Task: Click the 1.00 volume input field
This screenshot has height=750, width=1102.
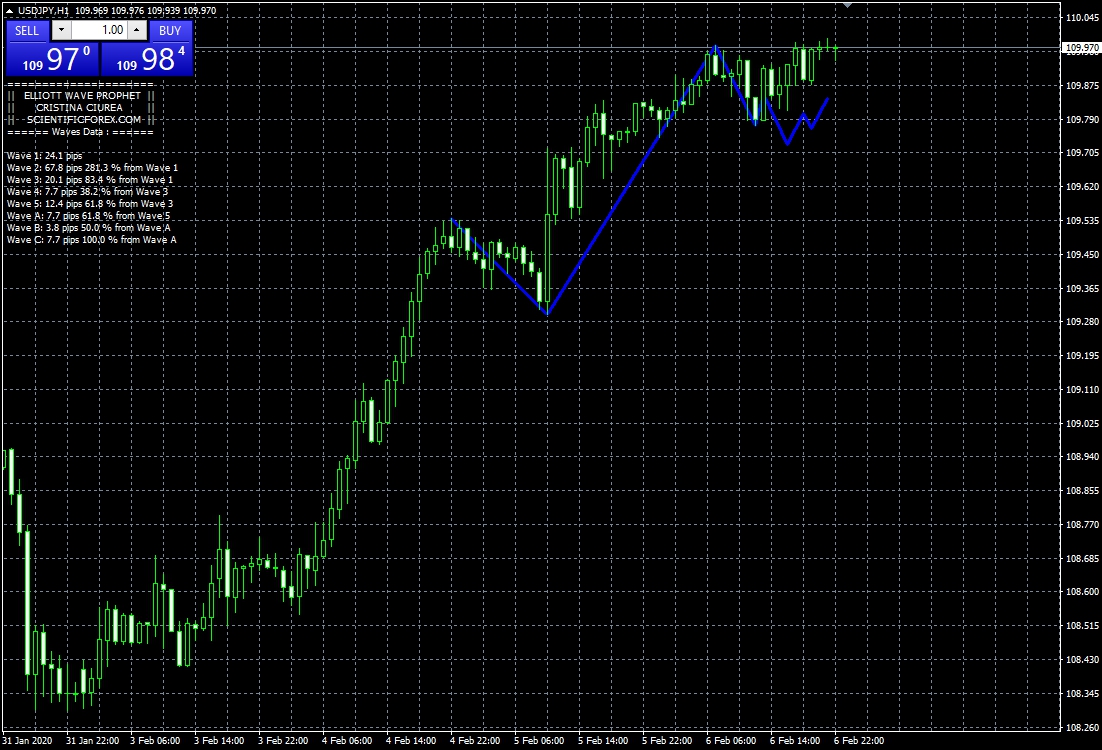Action: click(98, 30)
